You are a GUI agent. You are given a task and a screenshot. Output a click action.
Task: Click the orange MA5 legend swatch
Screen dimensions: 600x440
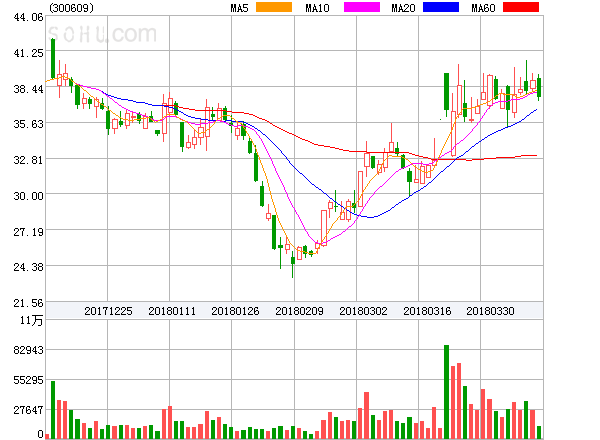tap(274, 7)
